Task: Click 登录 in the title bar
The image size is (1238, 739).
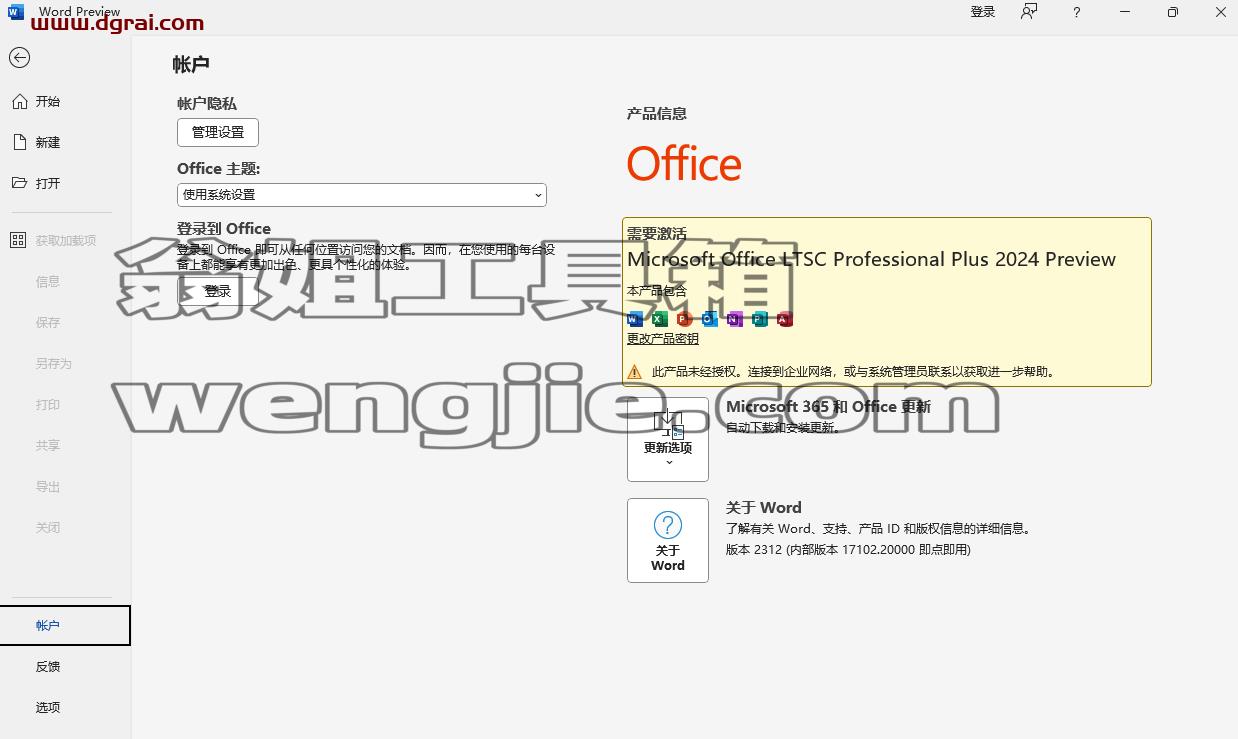Action: pyautogui.click(x=983, y=12)
